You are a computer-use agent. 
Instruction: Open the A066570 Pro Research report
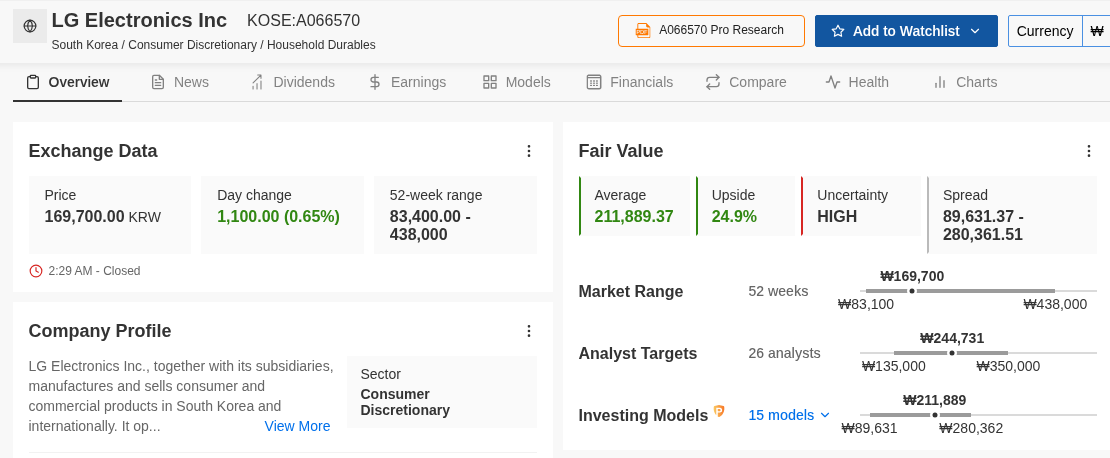tap(711, 31)
